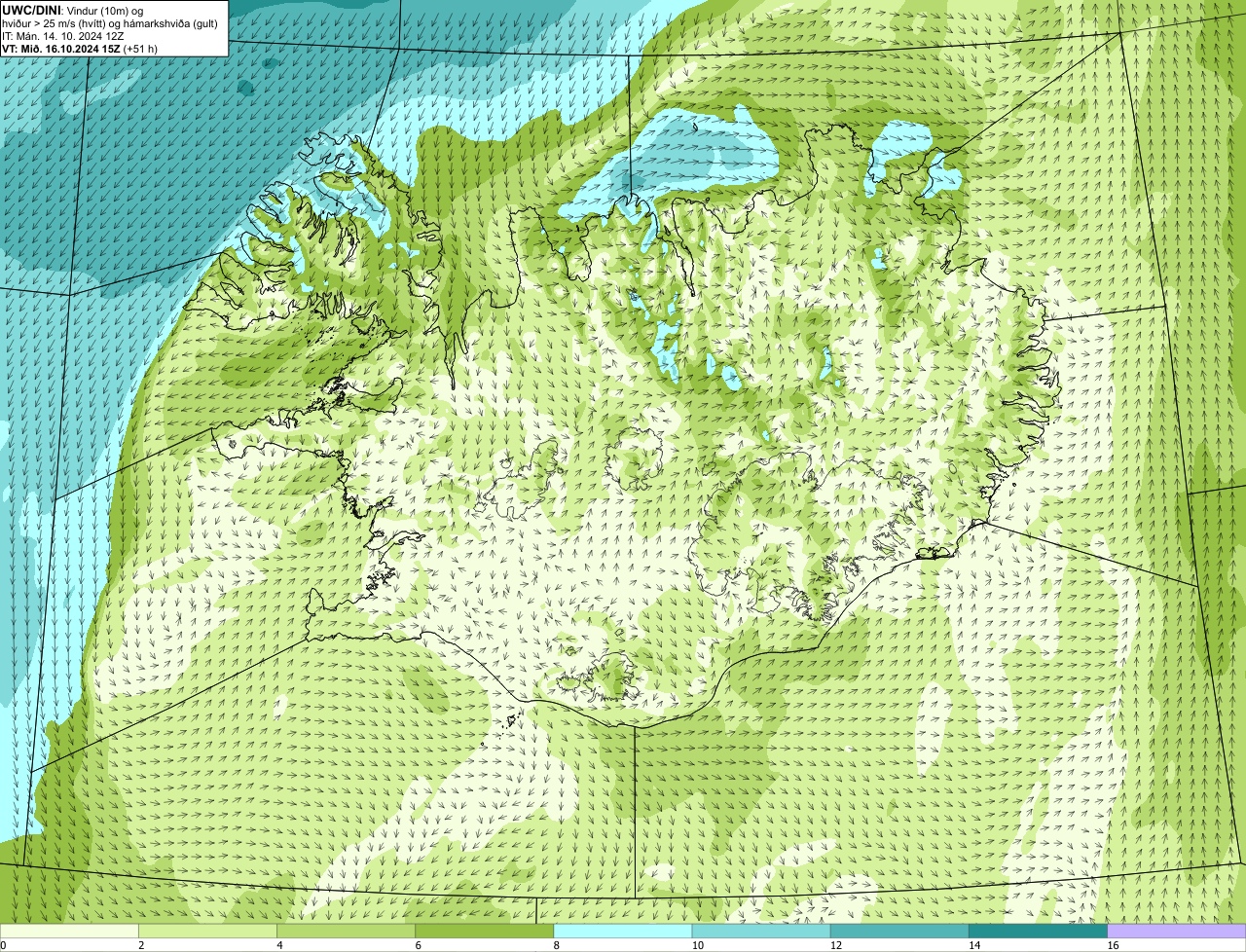
Task: Click the legend label '2'
Action: point(141,945)
